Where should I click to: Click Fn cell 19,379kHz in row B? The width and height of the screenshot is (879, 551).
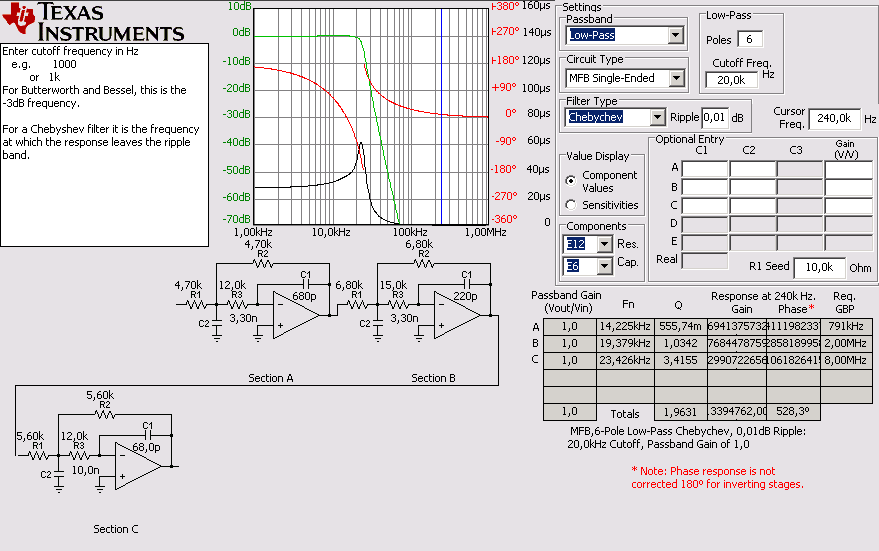coord(625,343)
